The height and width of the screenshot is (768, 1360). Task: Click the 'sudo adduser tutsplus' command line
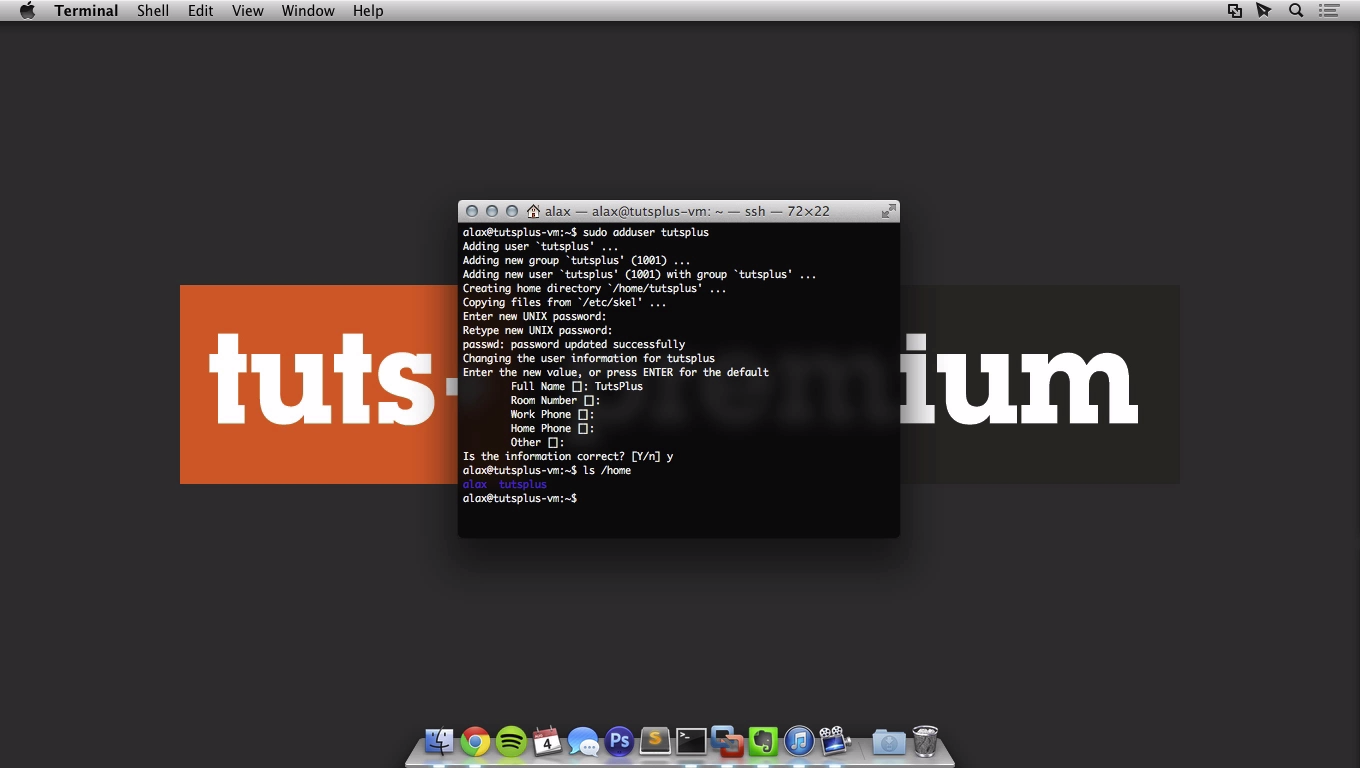click(x=586, y=232)
